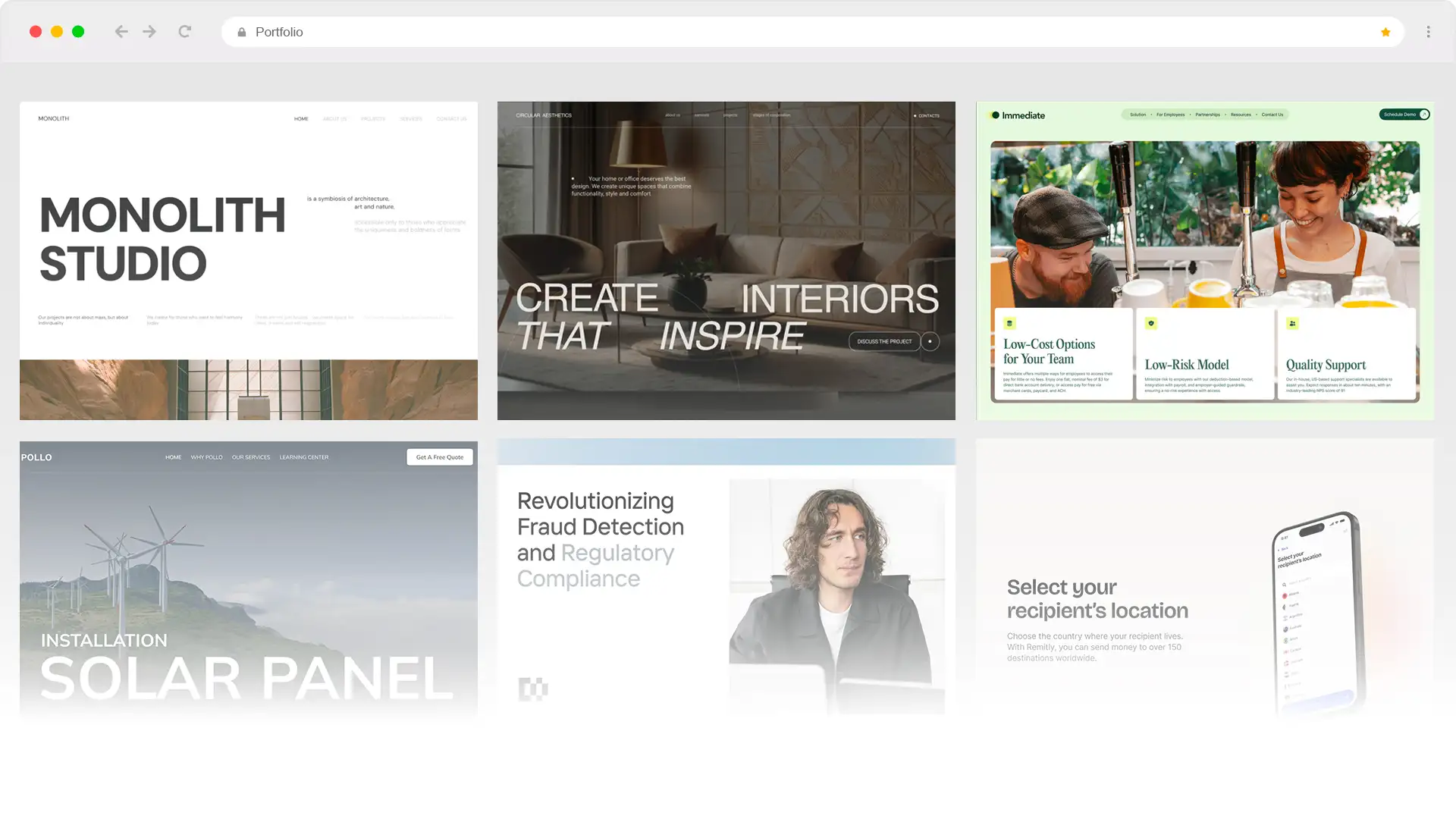Click the Low-Risk Model card
Image resolution: width=1456 pixels, height=819 pixels.
[1204, 354]
